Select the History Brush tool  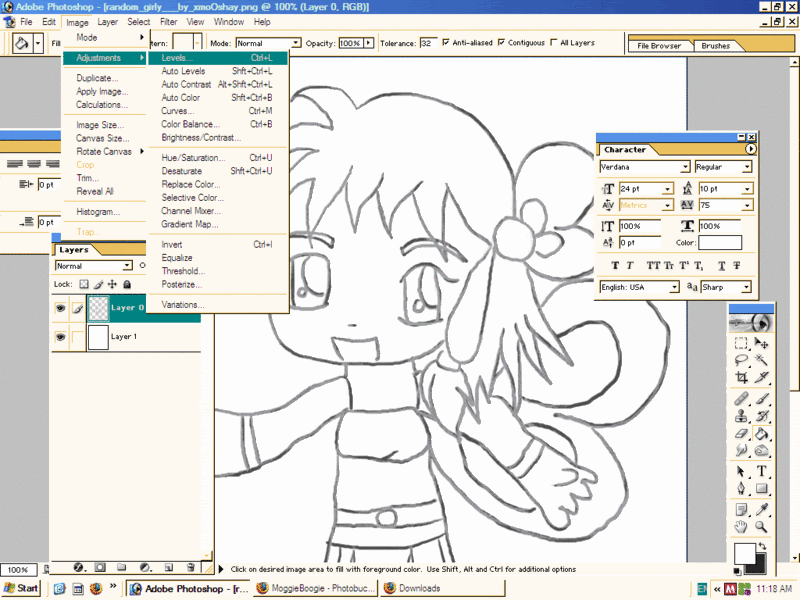click(761, 416)
